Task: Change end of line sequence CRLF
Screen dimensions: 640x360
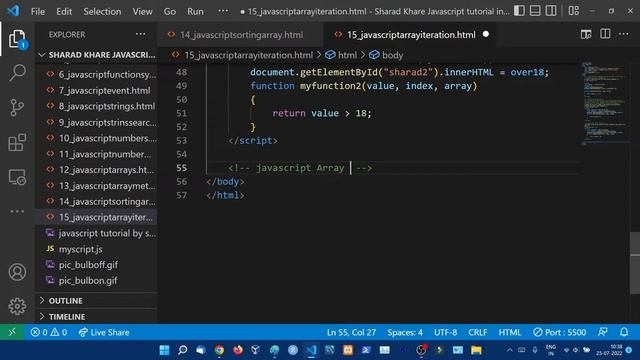Action: click(x=478, y=332)
